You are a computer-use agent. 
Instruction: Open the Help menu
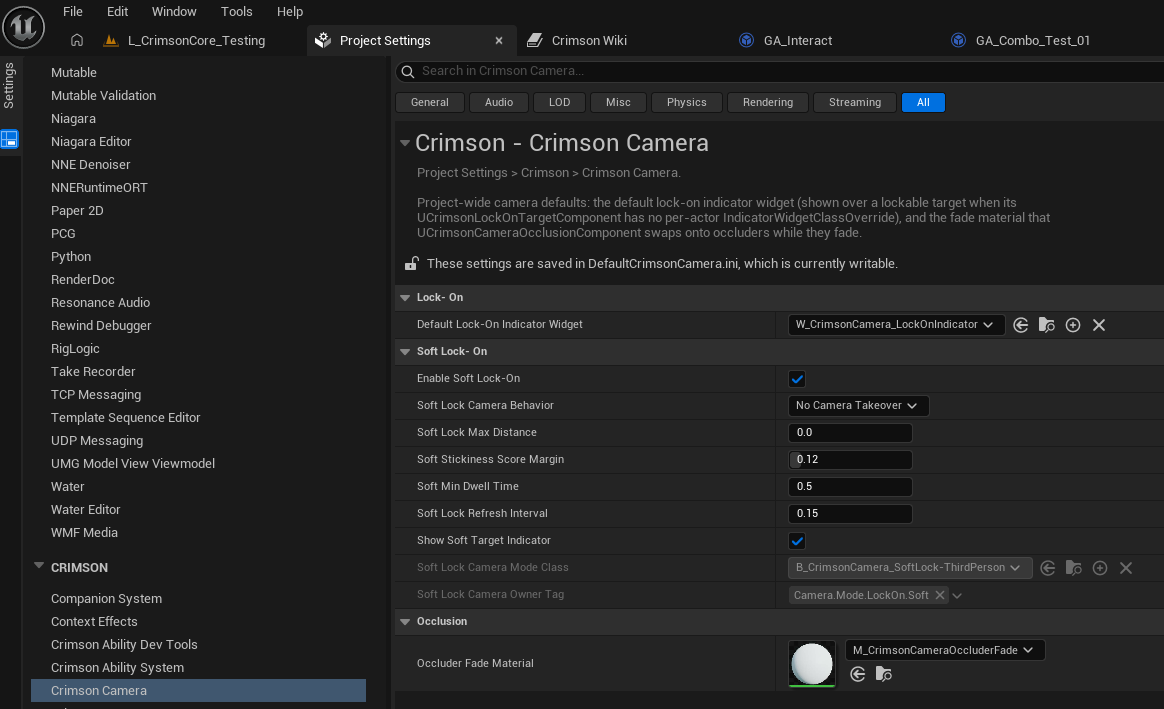290,11
